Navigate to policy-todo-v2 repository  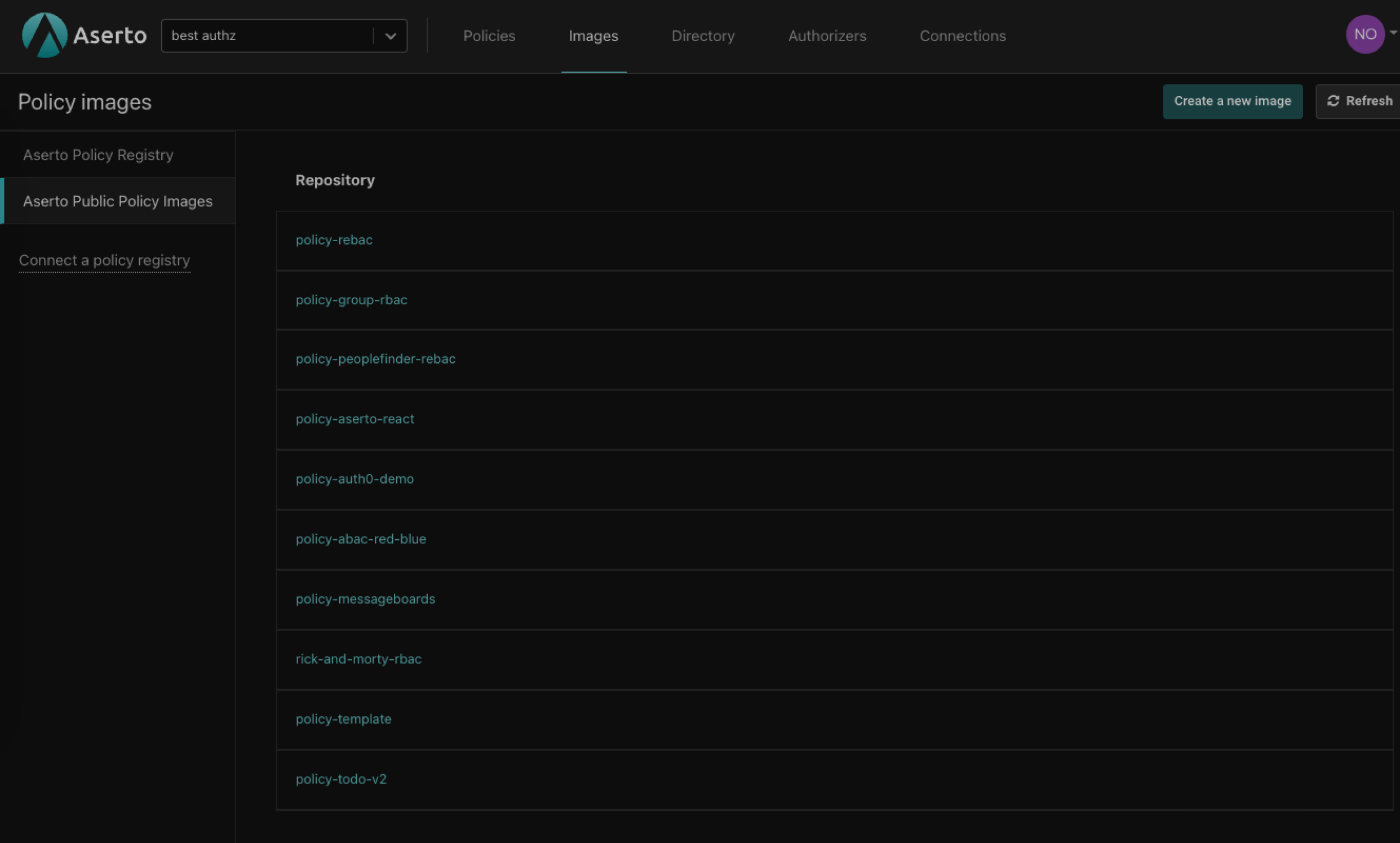(340, 778)
